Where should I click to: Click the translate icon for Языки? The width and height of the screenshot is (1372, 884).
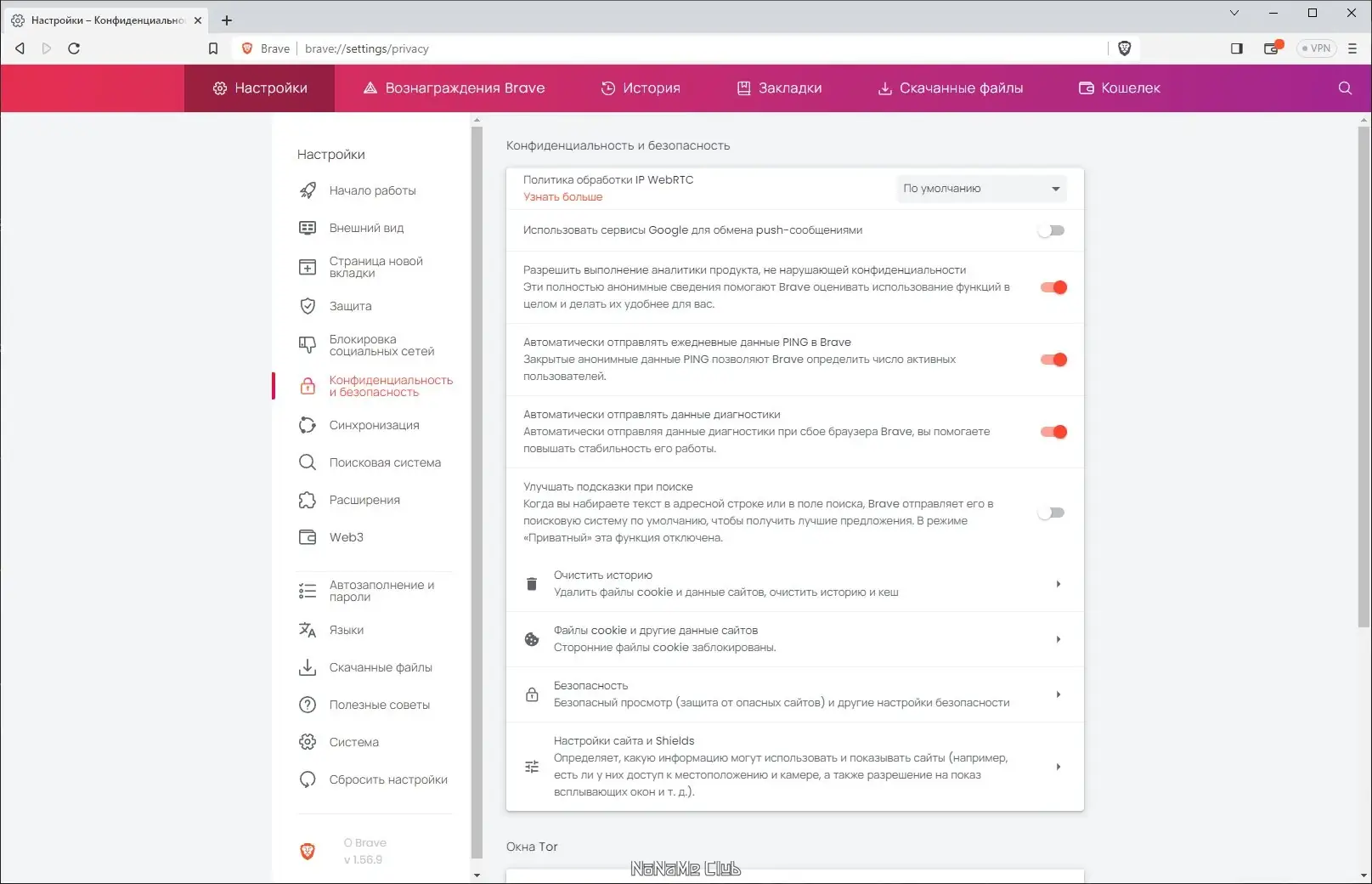[x=308, y=630]
